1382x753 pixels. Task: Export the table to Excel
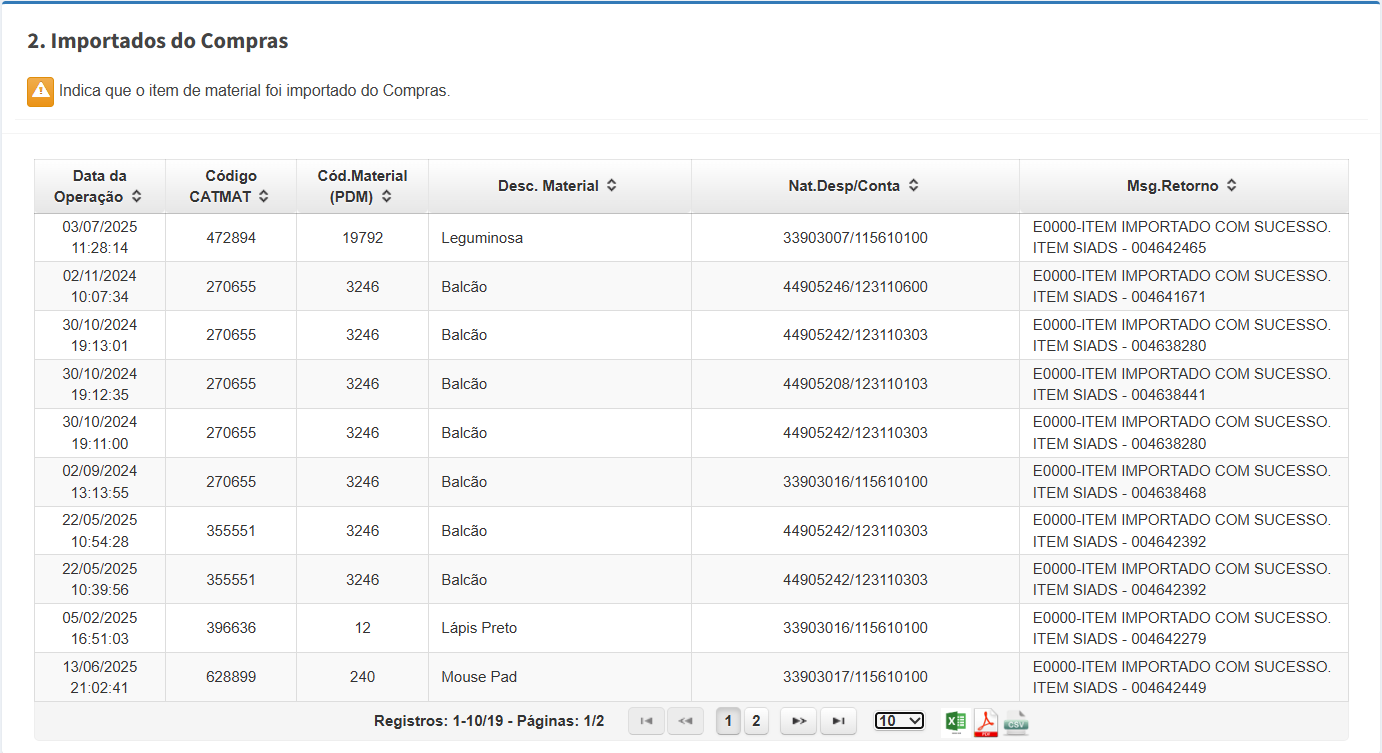click(x=955, y=721)
